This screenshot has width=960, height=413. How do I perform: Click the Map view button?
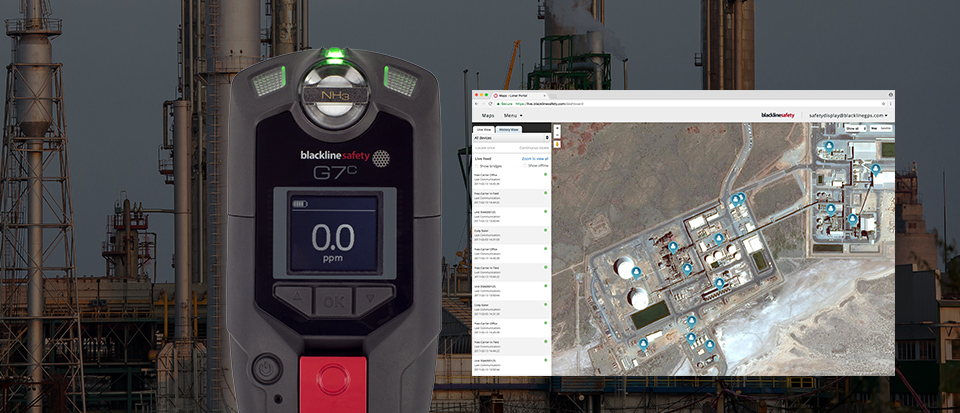tap(872, 129)
